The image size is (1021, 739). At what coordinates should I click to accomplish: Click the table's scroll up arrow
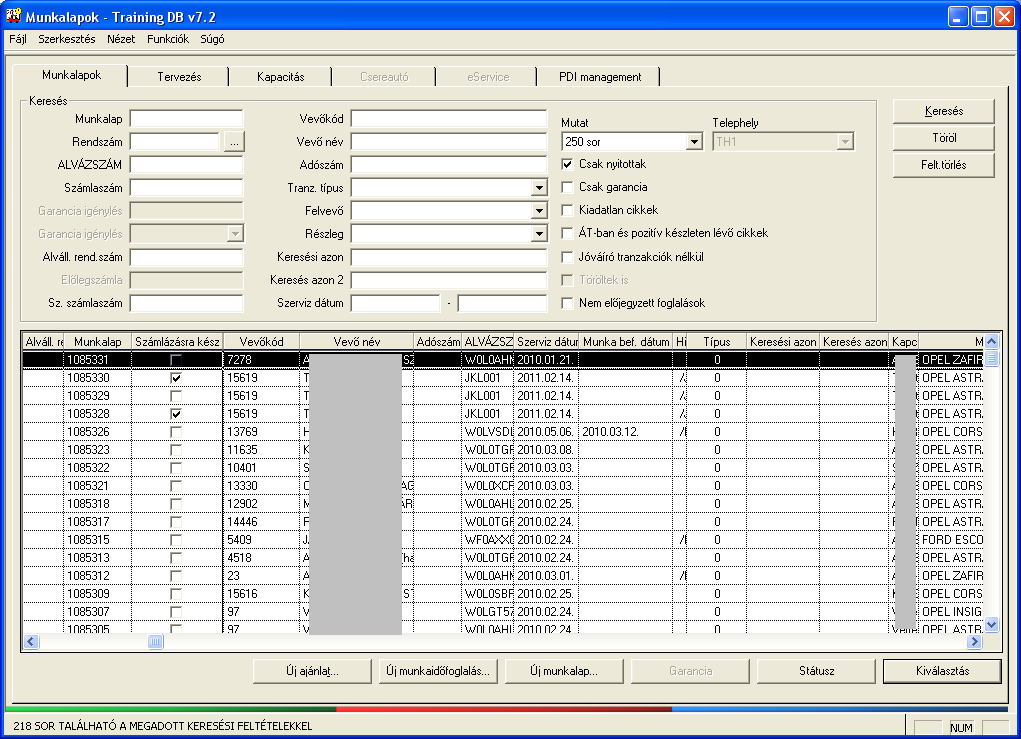pos(992,341)
